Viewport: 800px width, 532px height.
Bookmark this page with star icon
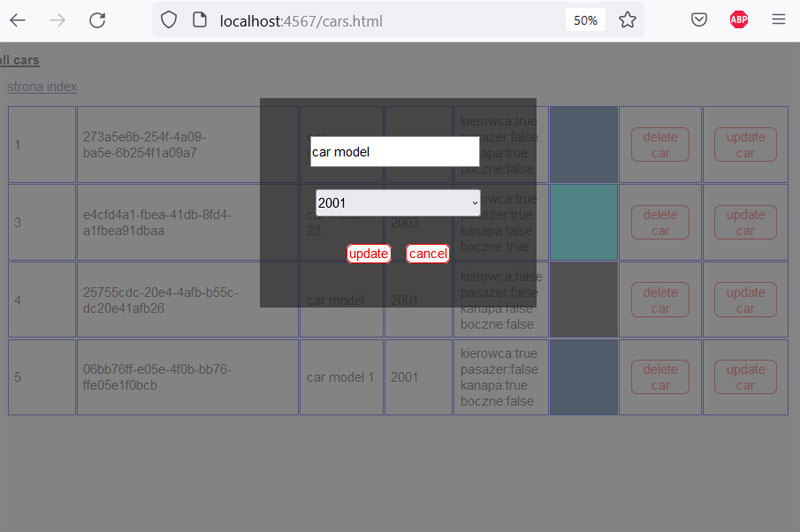click(627, 20)
